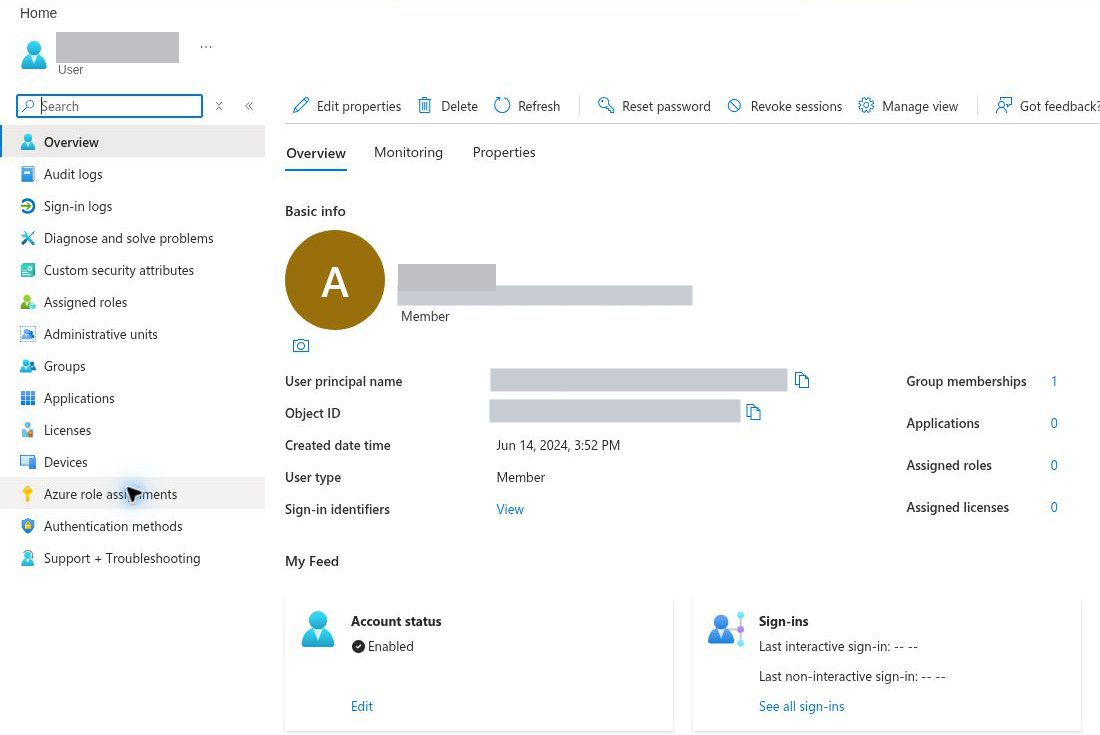Viewport: 1100px width, 735px height.
Task: Focus the sidebar Search field
Action: coord(109,106)
